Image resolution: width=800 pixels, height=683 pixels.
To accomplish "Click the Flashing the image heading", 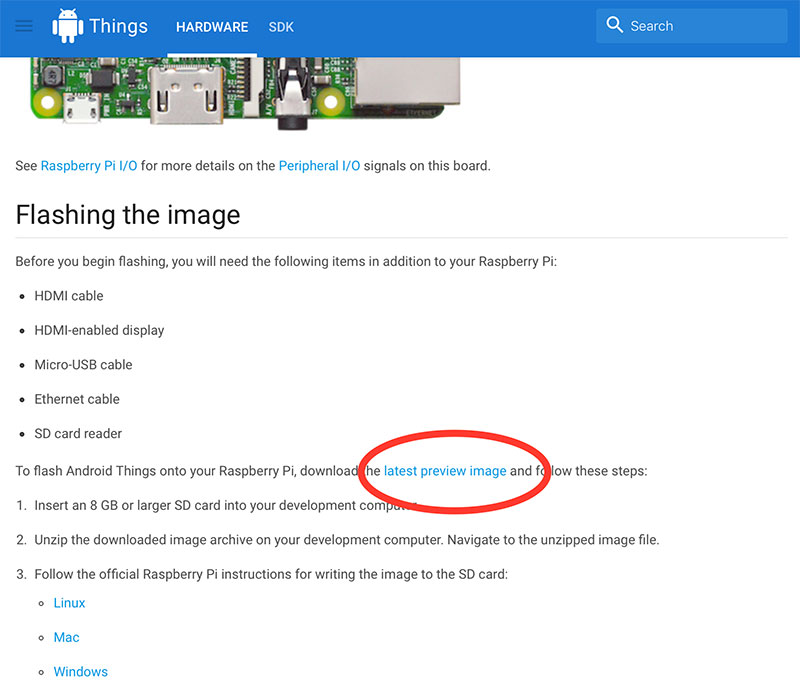I will (x=127, y=215).
